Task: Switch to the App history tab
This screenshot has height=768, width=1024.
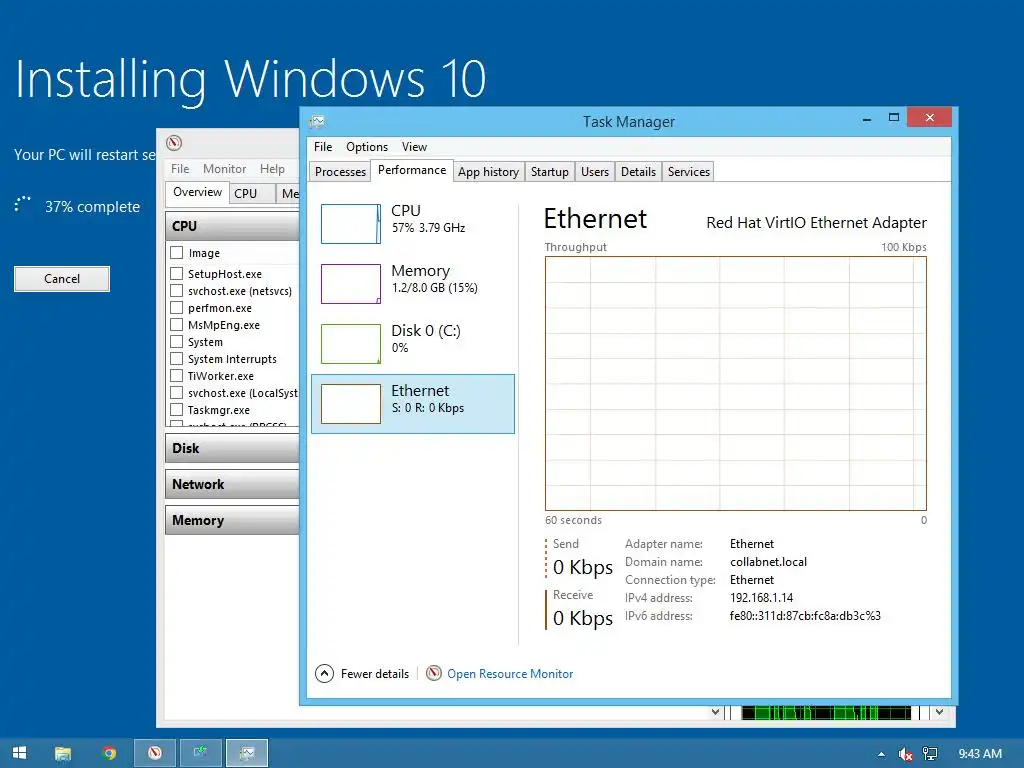Action: coord(488,172)
